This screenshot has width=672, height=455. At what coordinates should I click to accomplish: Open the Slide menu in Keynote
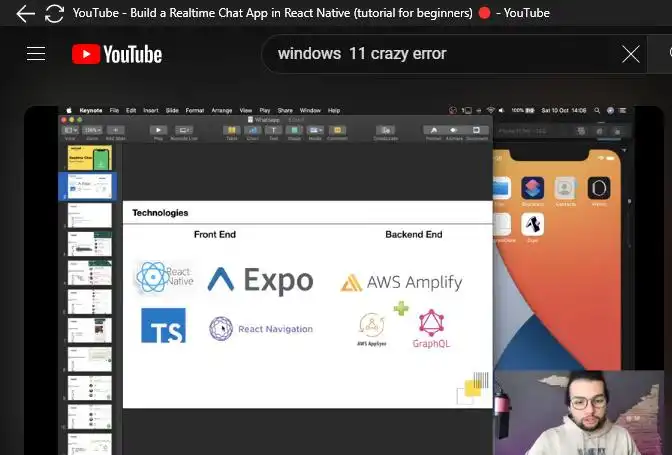click(172, 111)
